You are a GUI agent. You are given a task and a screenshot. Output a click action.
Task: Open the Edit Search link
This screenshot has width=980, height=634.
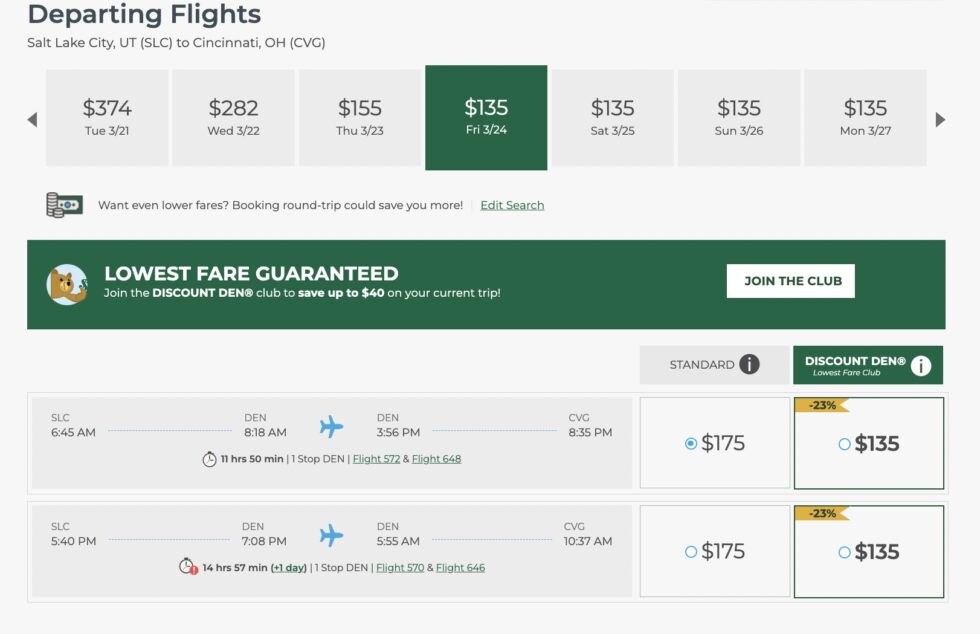point(512,205)
